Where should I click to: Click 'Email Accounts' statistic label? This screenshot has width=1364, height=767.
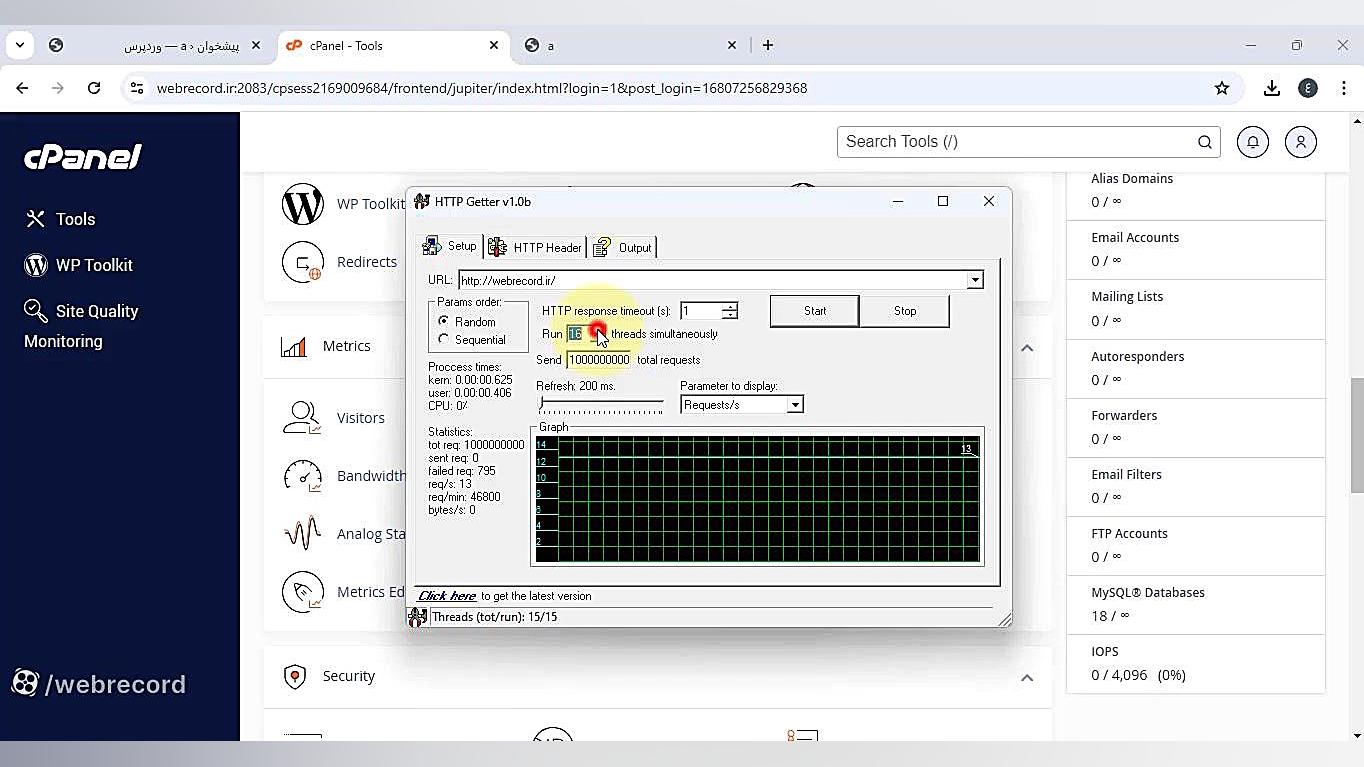pos(1135,238)
